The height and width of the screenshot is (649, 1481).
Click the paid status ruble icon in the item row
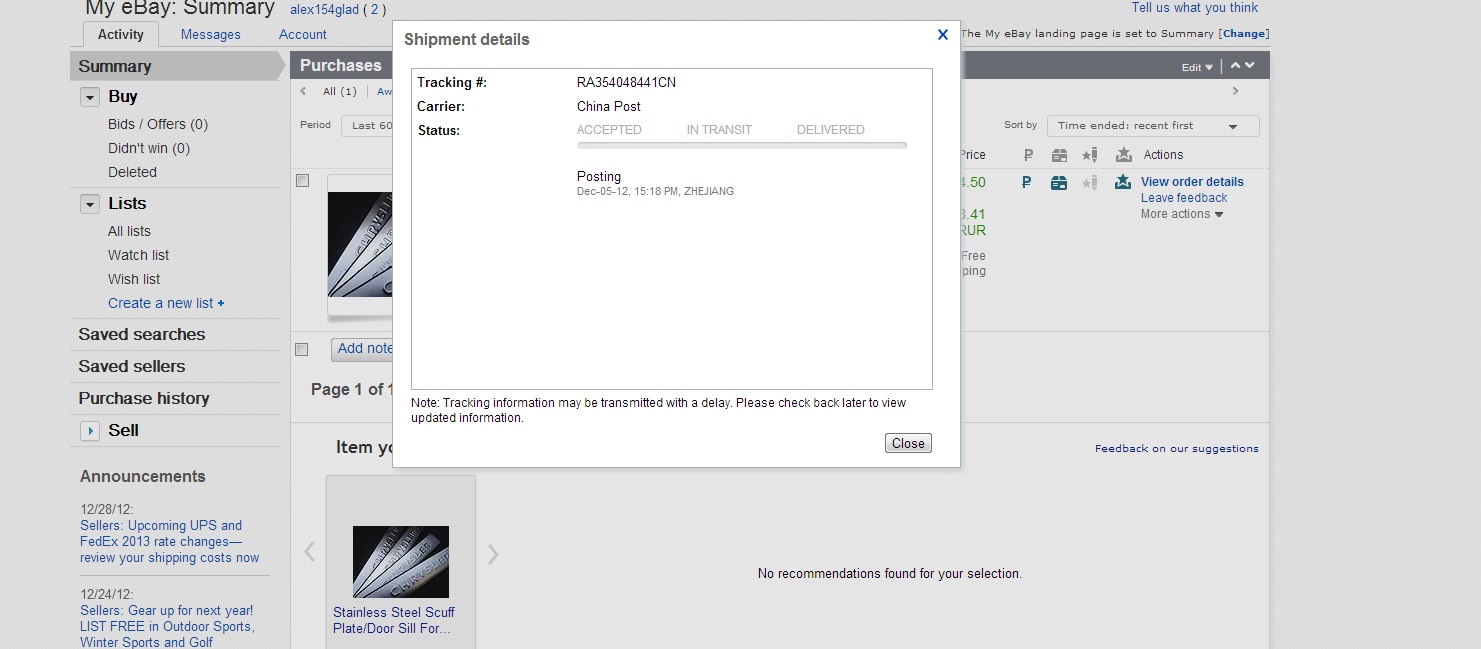[1027, 182]
